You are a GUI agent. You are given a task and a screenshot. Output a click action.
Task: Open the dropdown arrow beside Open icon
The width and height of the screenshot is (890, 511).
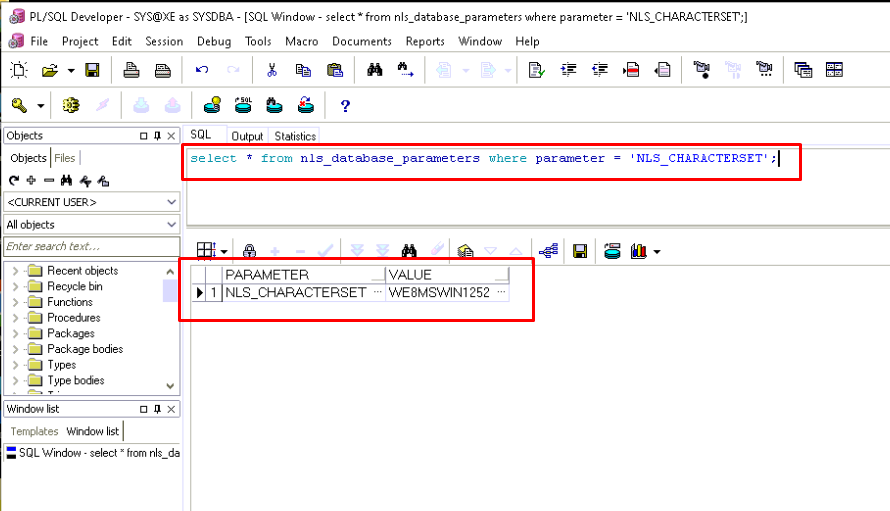pyautogui.click(x=71, y=71)
